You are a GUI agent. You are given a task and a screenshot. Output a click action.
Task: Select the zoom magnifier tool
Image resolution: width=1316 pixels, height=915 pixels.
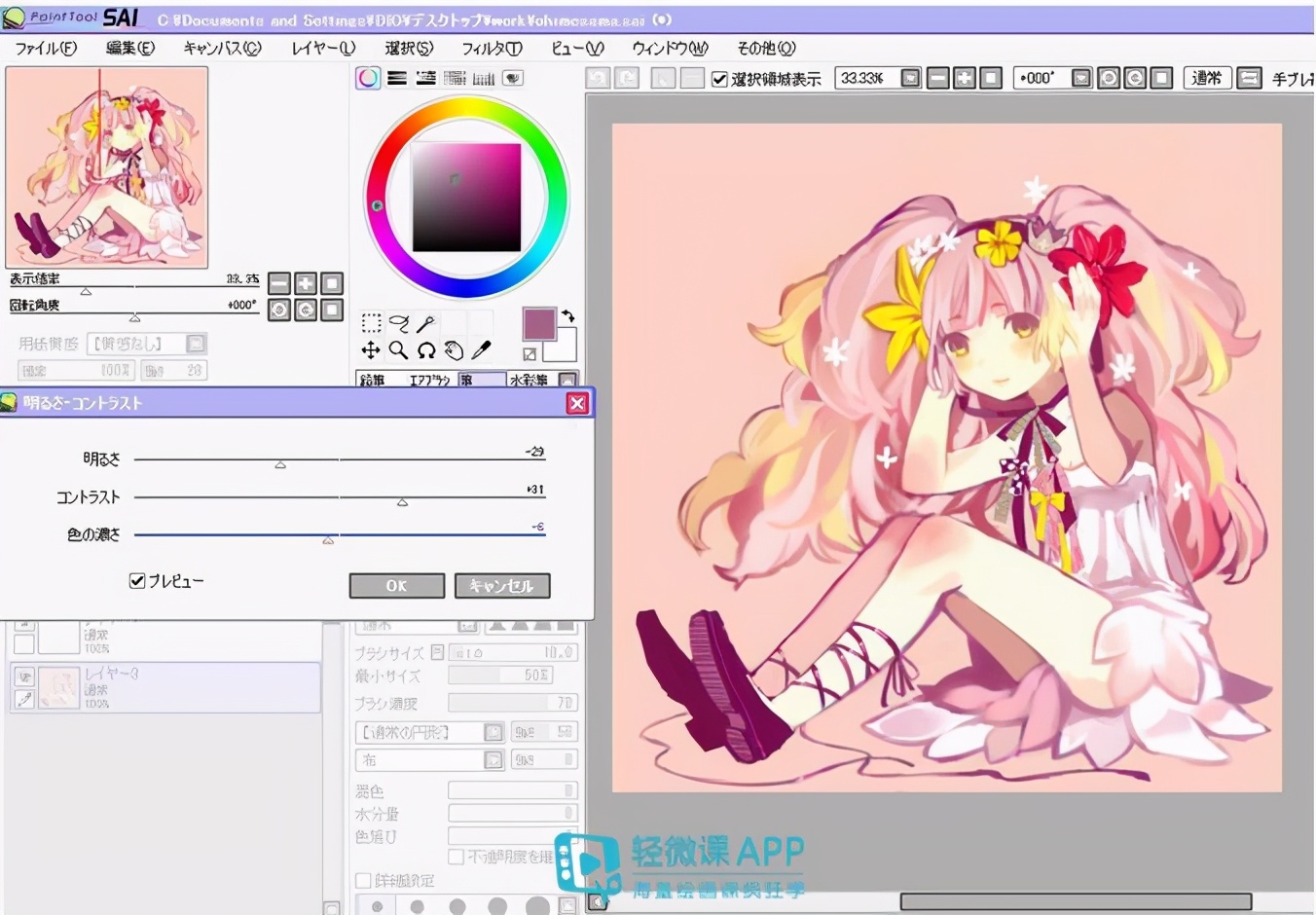[398, 350]
